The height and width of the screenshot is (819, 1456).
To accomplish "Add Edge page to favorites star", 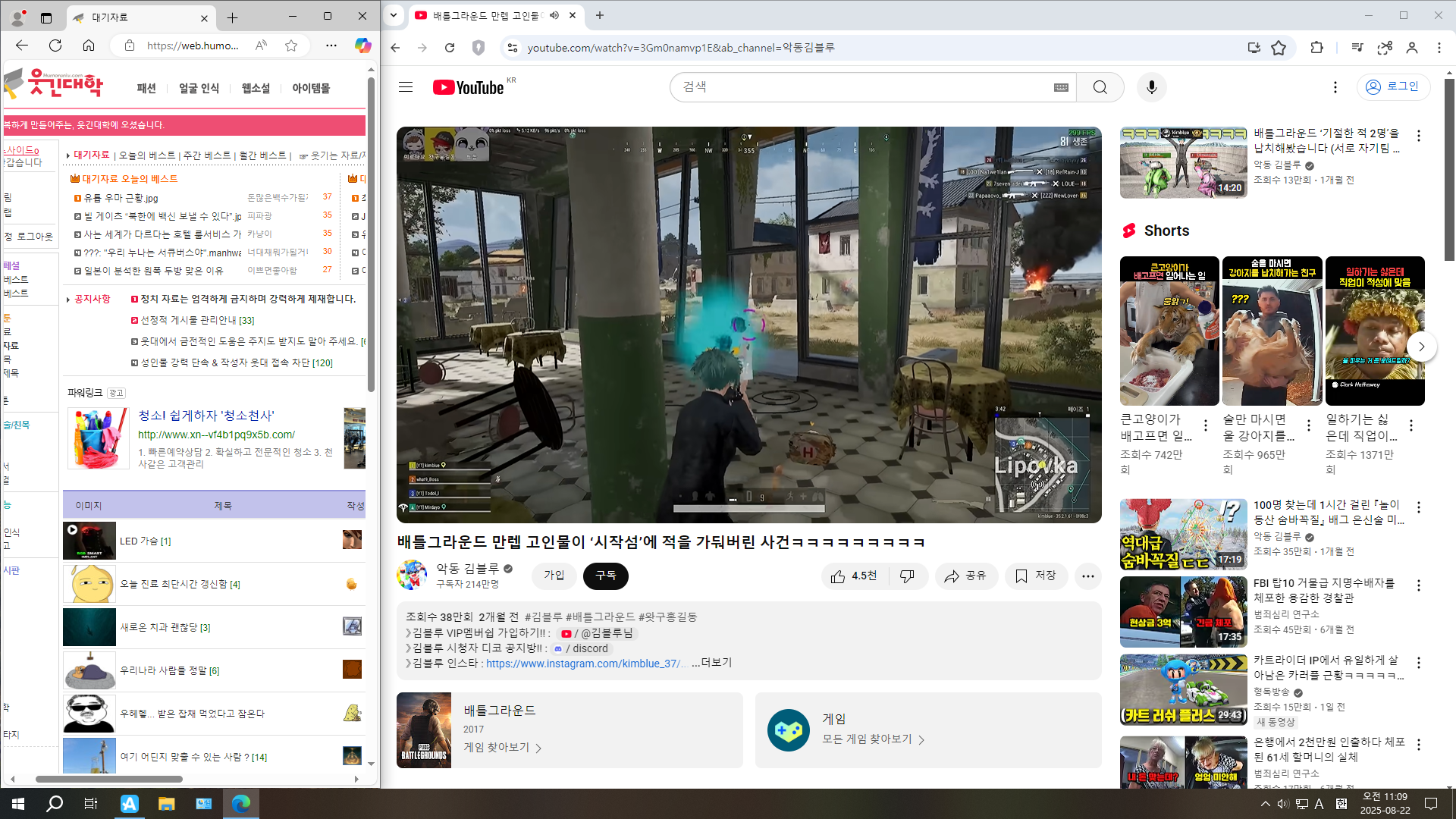I will pos(291,45).
